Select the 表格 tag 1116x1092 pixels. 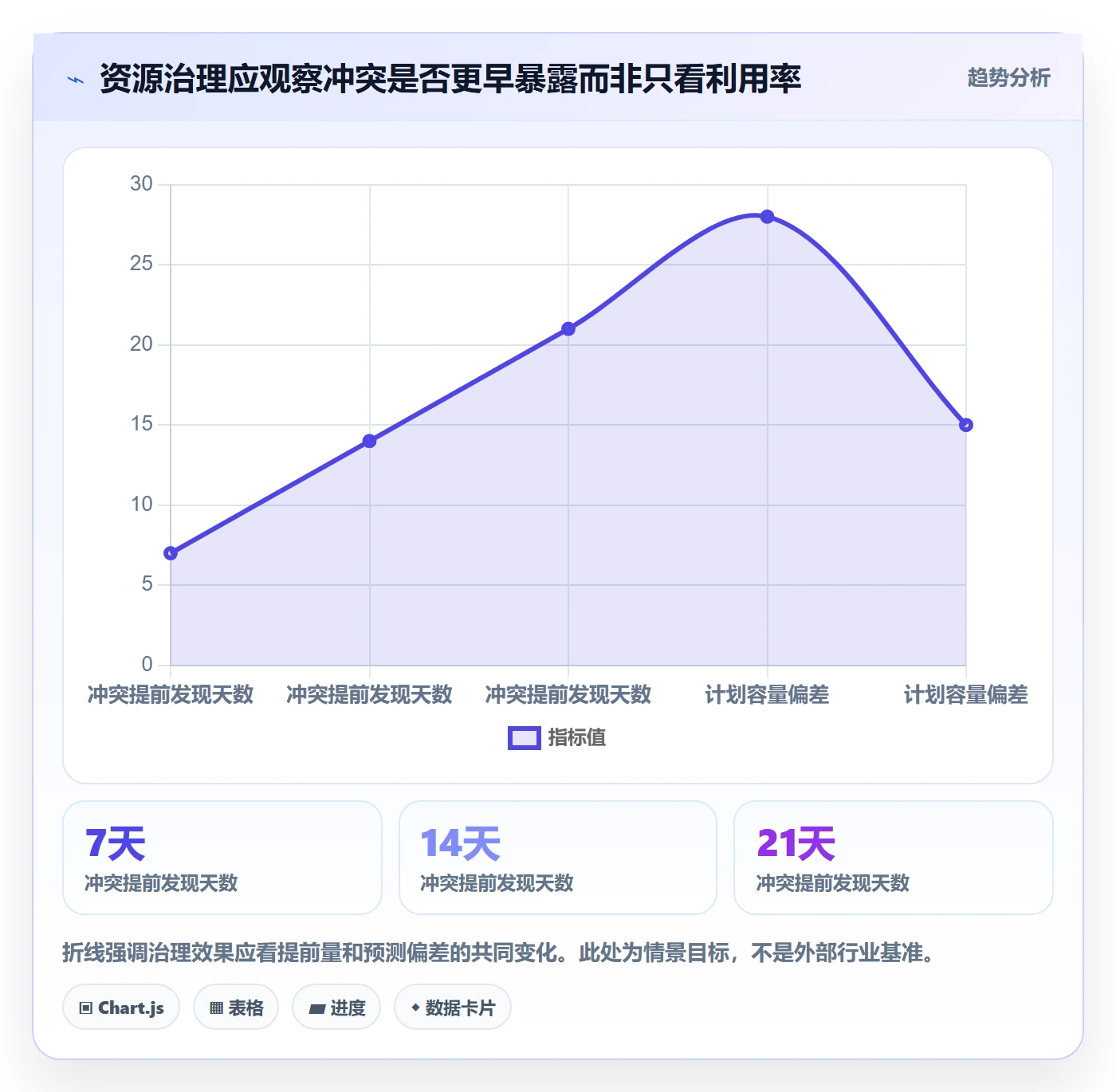click(236, 1008)
